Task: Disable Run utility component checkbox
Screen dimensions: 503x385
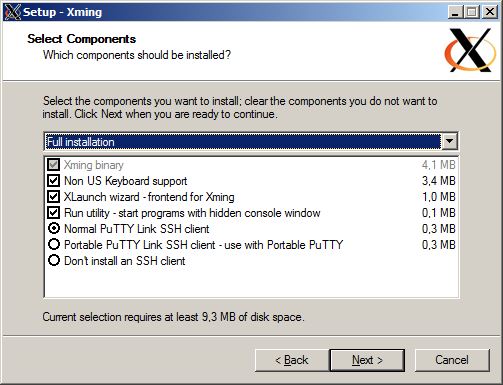Action: point(54,213)
